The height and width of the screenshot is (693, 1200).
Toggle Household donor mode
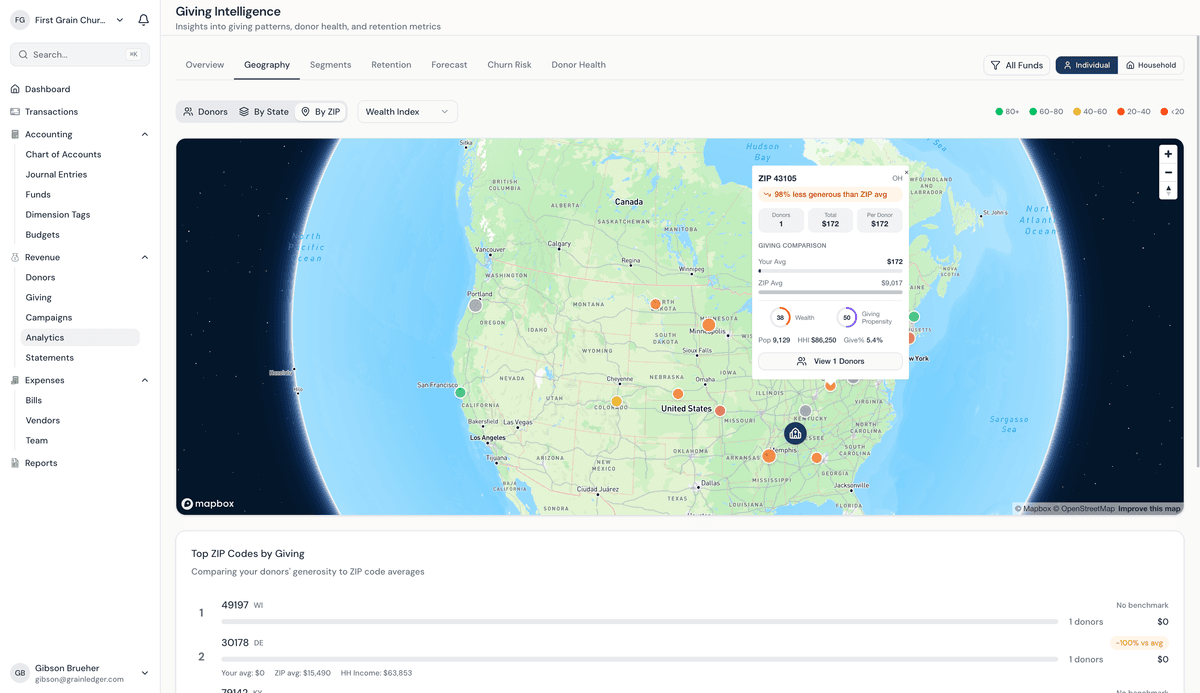pyautogui.click(x=1150, y=65)
